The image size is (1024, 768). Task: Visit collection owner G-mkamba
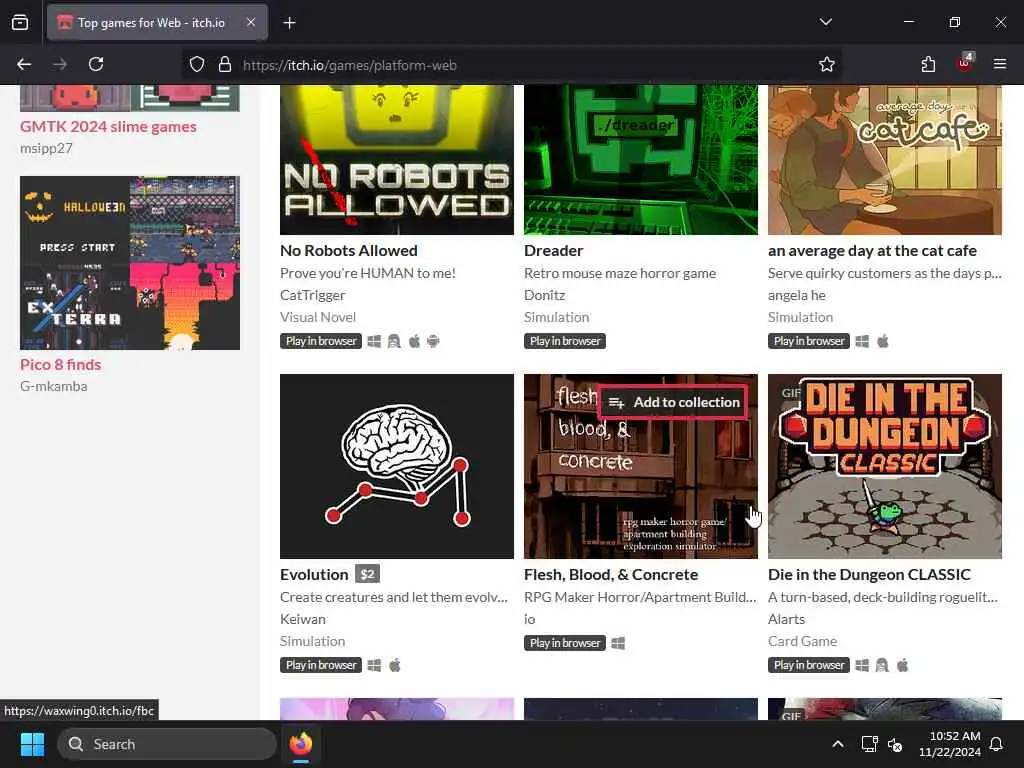tap(54, 386)
